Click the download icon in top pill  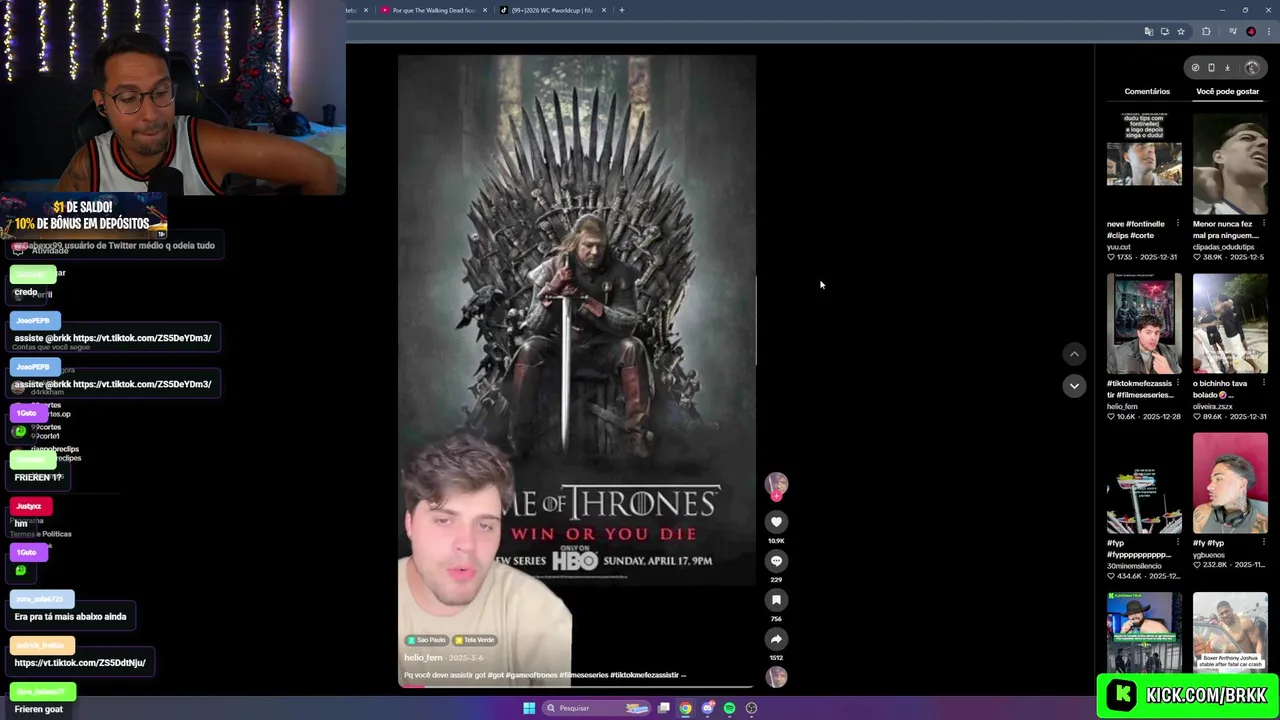click(1227, 68)
